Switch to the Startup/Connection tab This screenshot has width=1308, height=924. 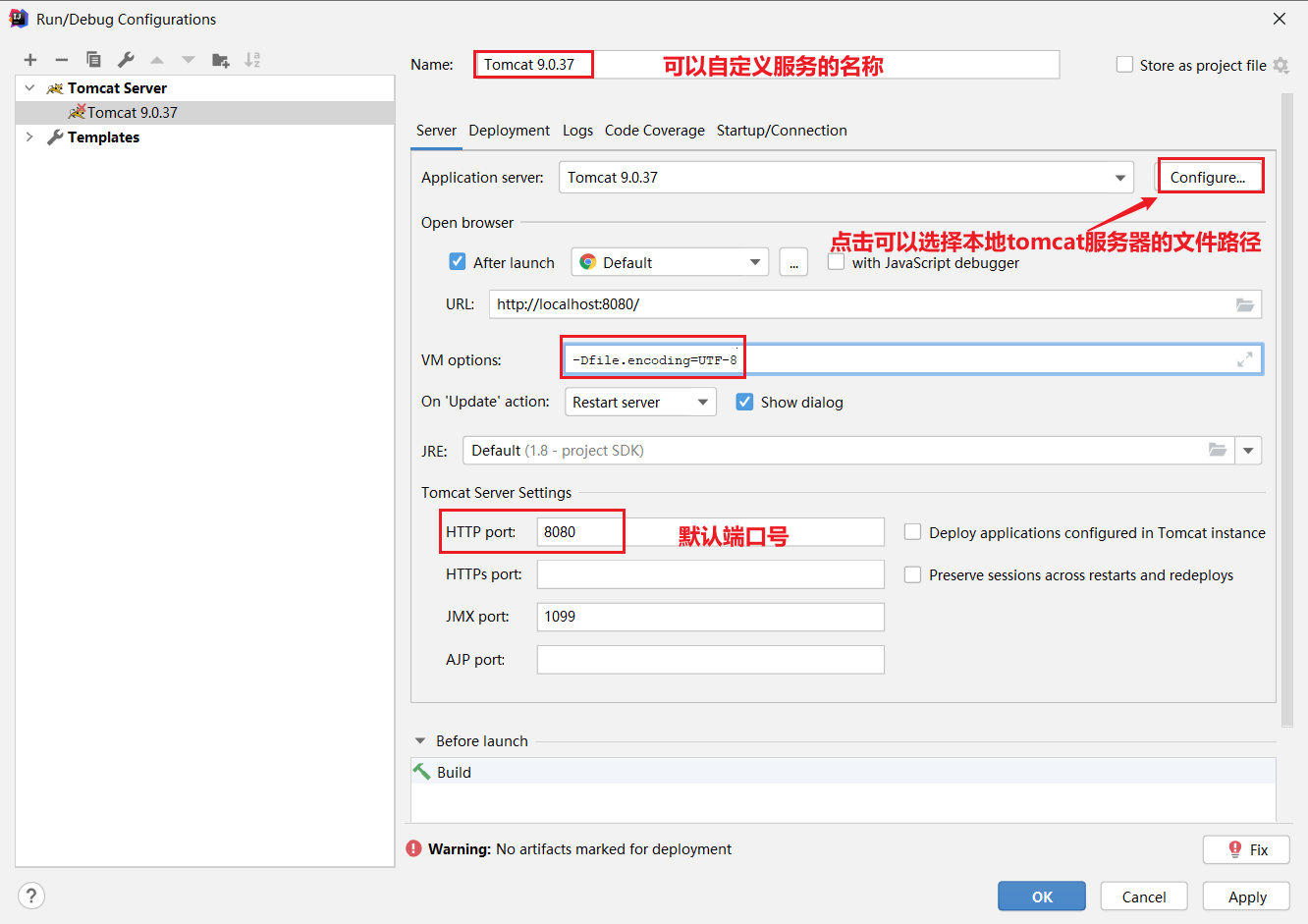tap(782, 131)
